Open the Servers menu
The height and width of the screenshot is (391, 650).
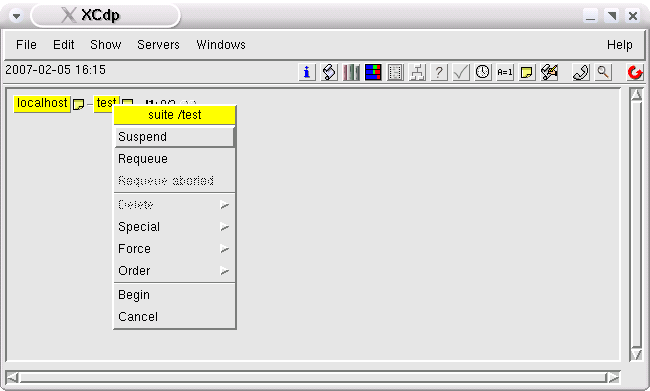pyautogui.click(x=158, y=45)
